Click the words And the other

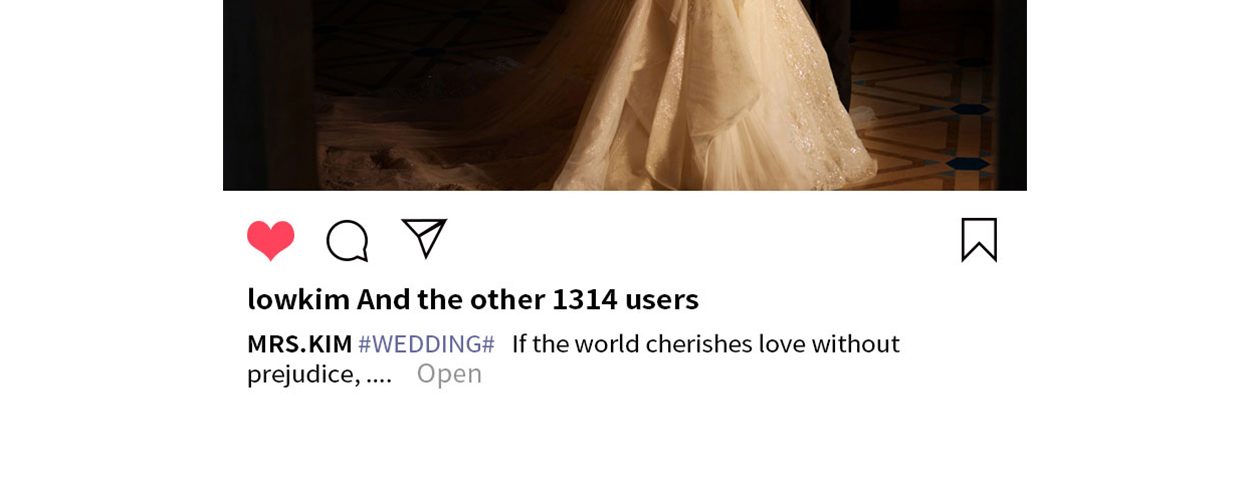(451, 299)
